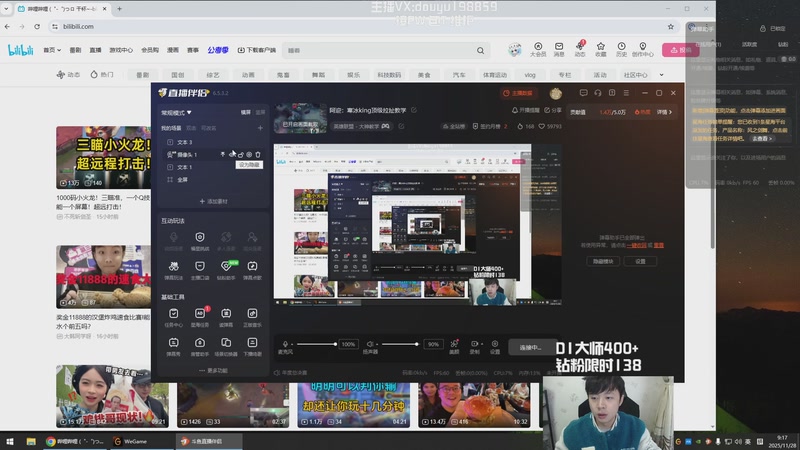This screenshot has width=800, height=450.
Task: Open the 场景切换器 tool icon
Action: click(x=226, y=346)
